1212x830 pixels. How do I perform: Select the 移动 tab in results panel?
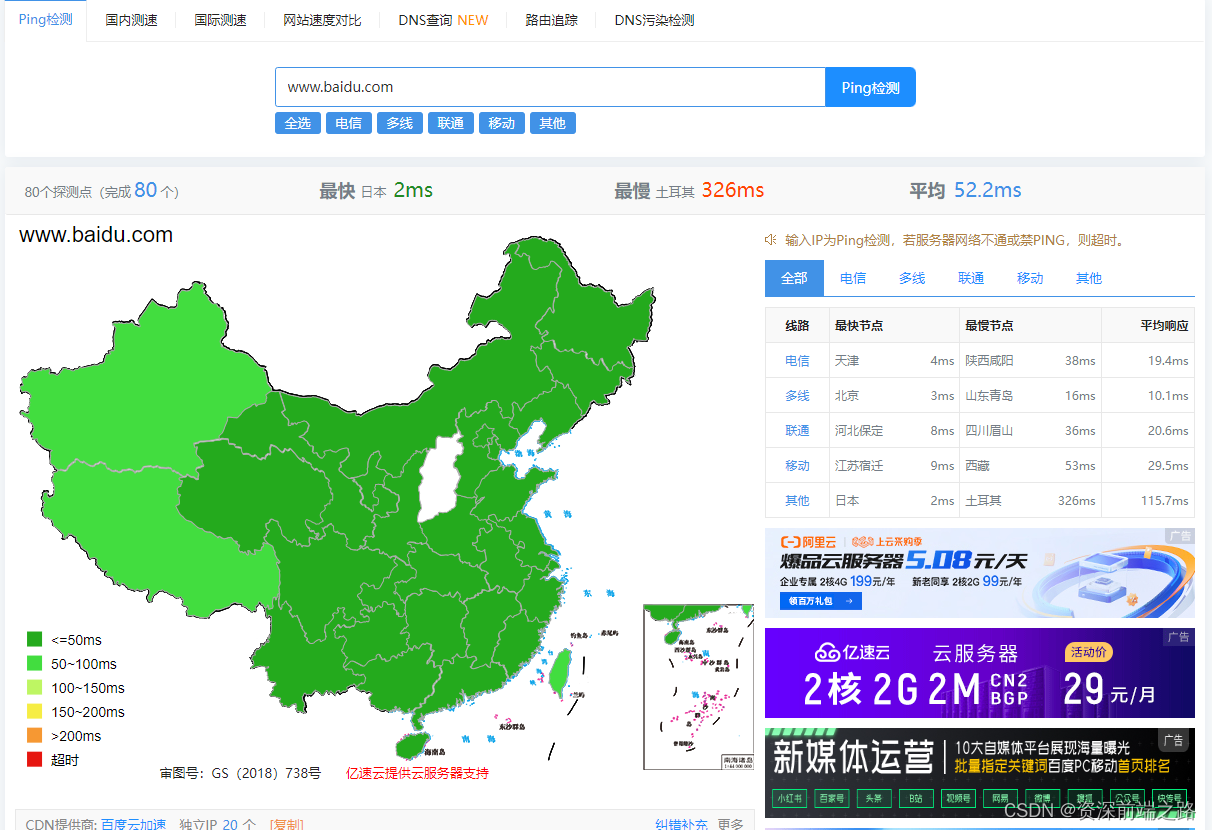[x=1030, y=278]
